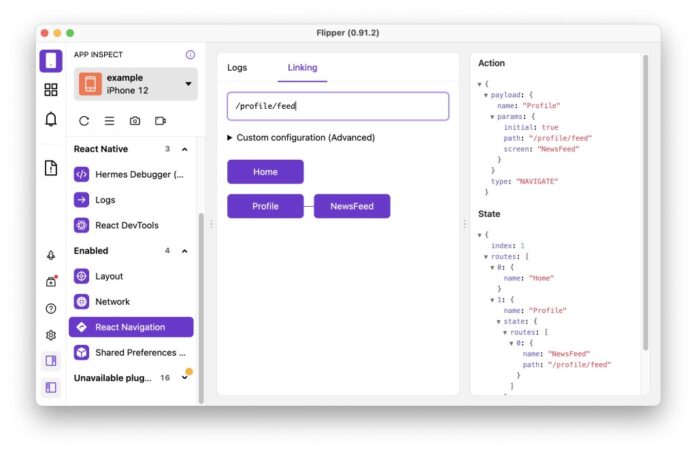Click the React DevTools atom icon
The image size is (696, 453).
tap(81, 225)
